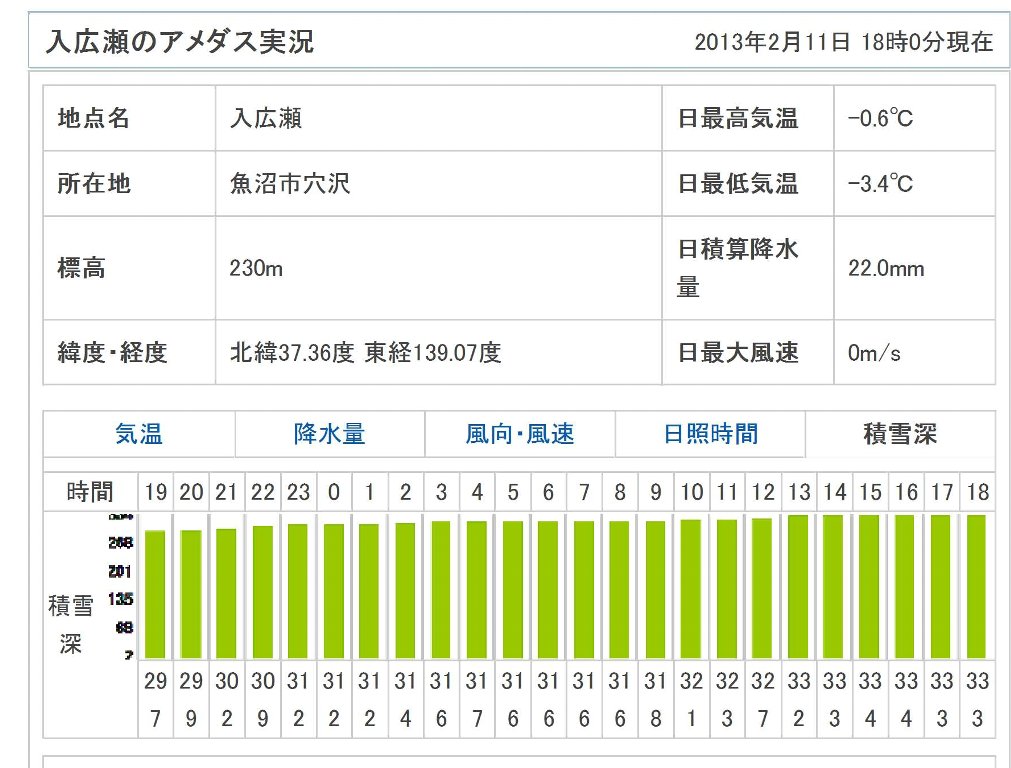Click the snow depth bar for hour 0
This screenshot has height=768, width=1011.
pyautogui.click(x=334, y=591)
